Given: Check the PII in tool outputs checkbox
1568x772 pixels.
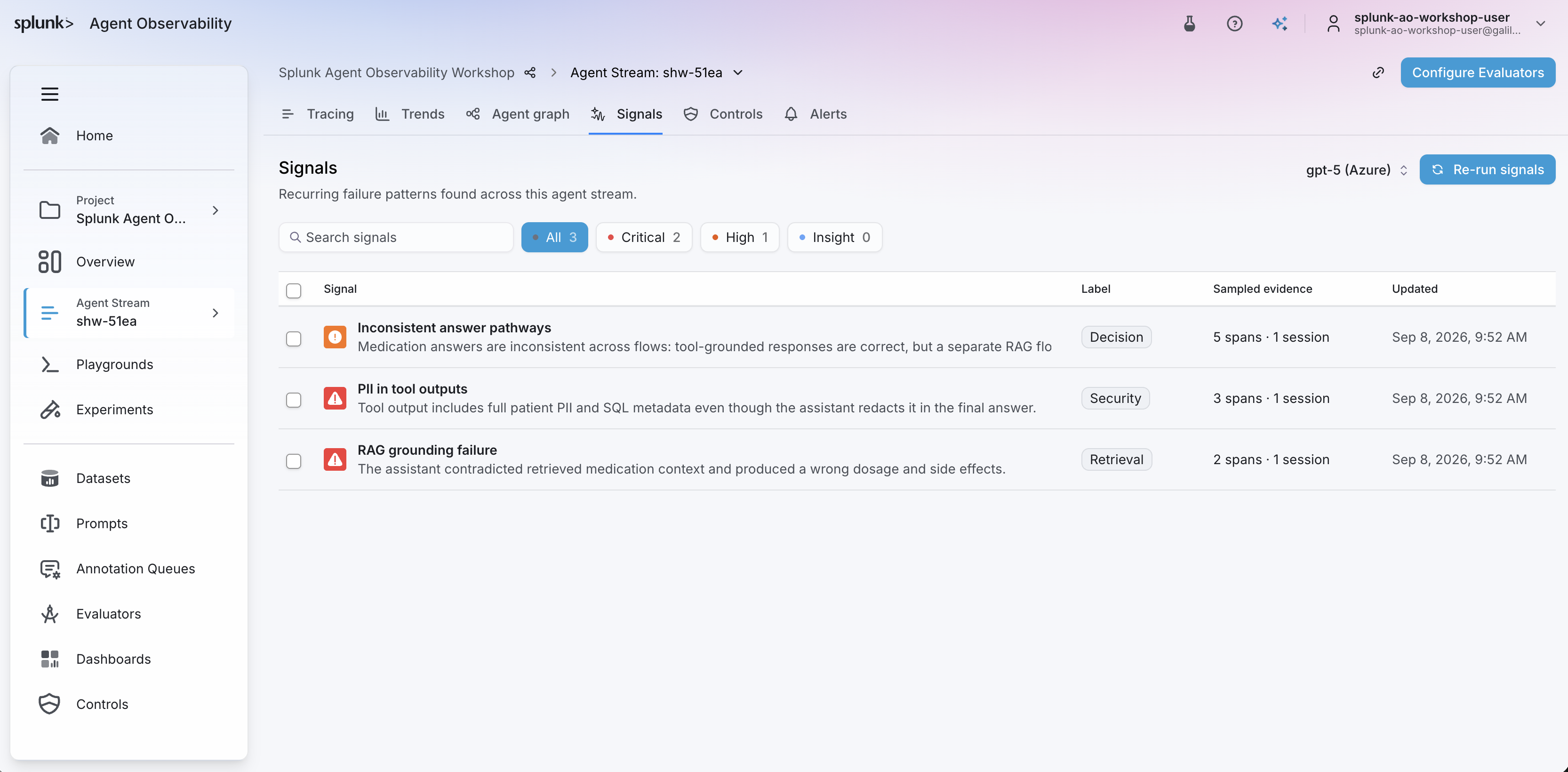Looking at the screenshot, I should click(x=294, y=399).
